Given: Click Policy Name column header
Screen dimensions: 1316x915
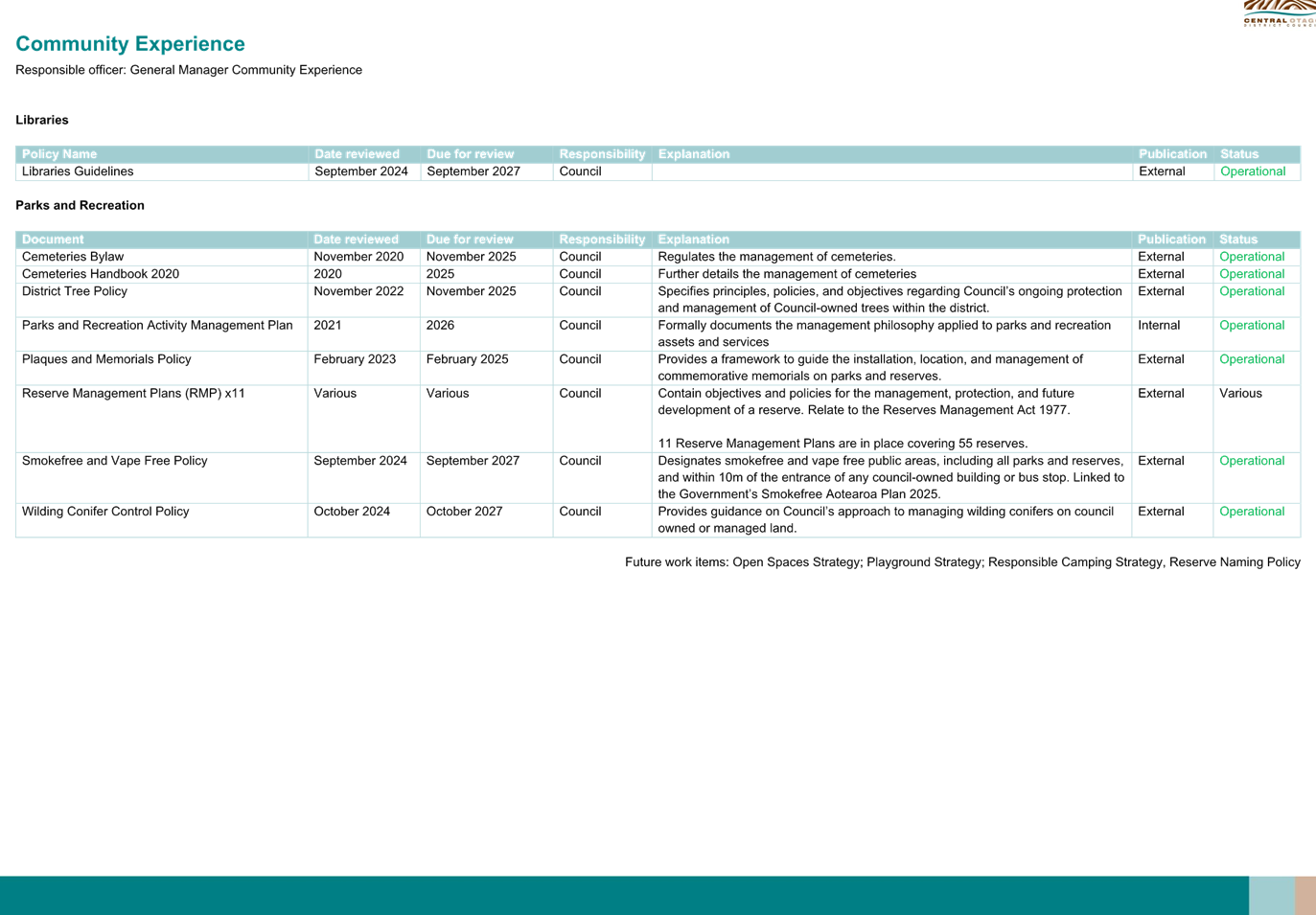Looking at the screenshot, I should coord(59,154).
